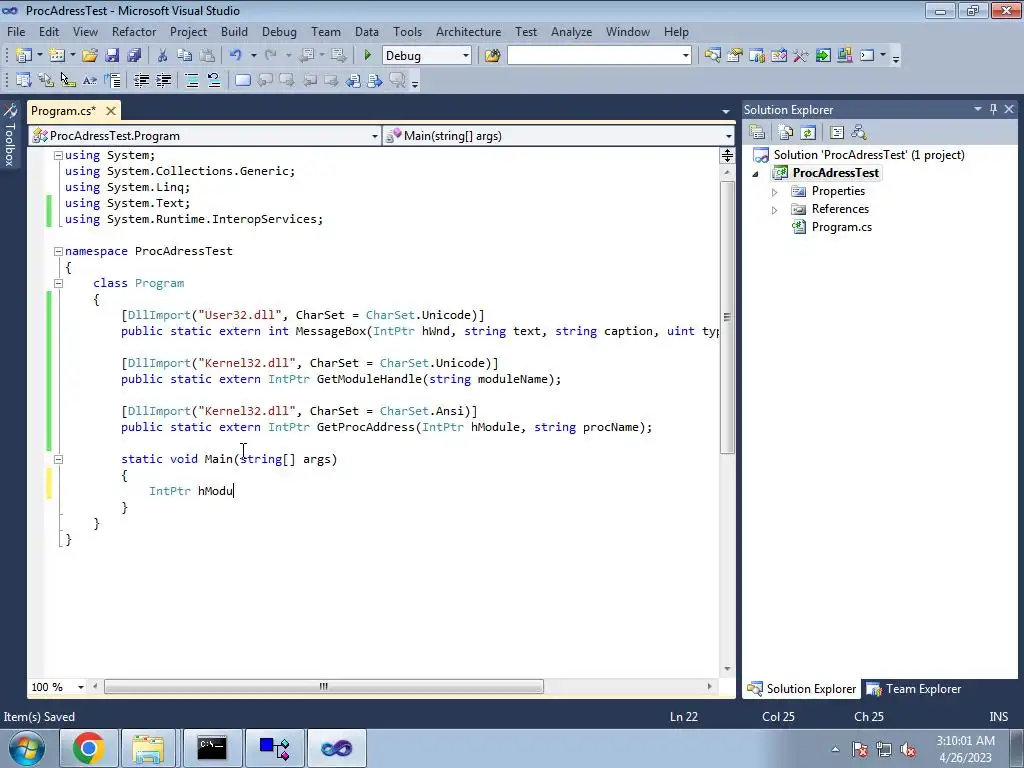Expand the Properties node in Solution Explorer
The image size is (1024, 768).
[x=775, y=192]
